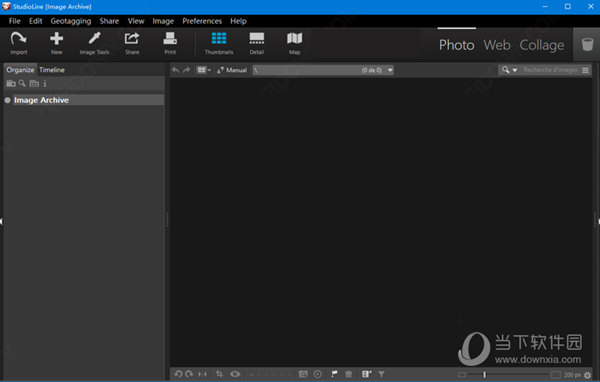Click the forward arrow icon

(186, 70)
